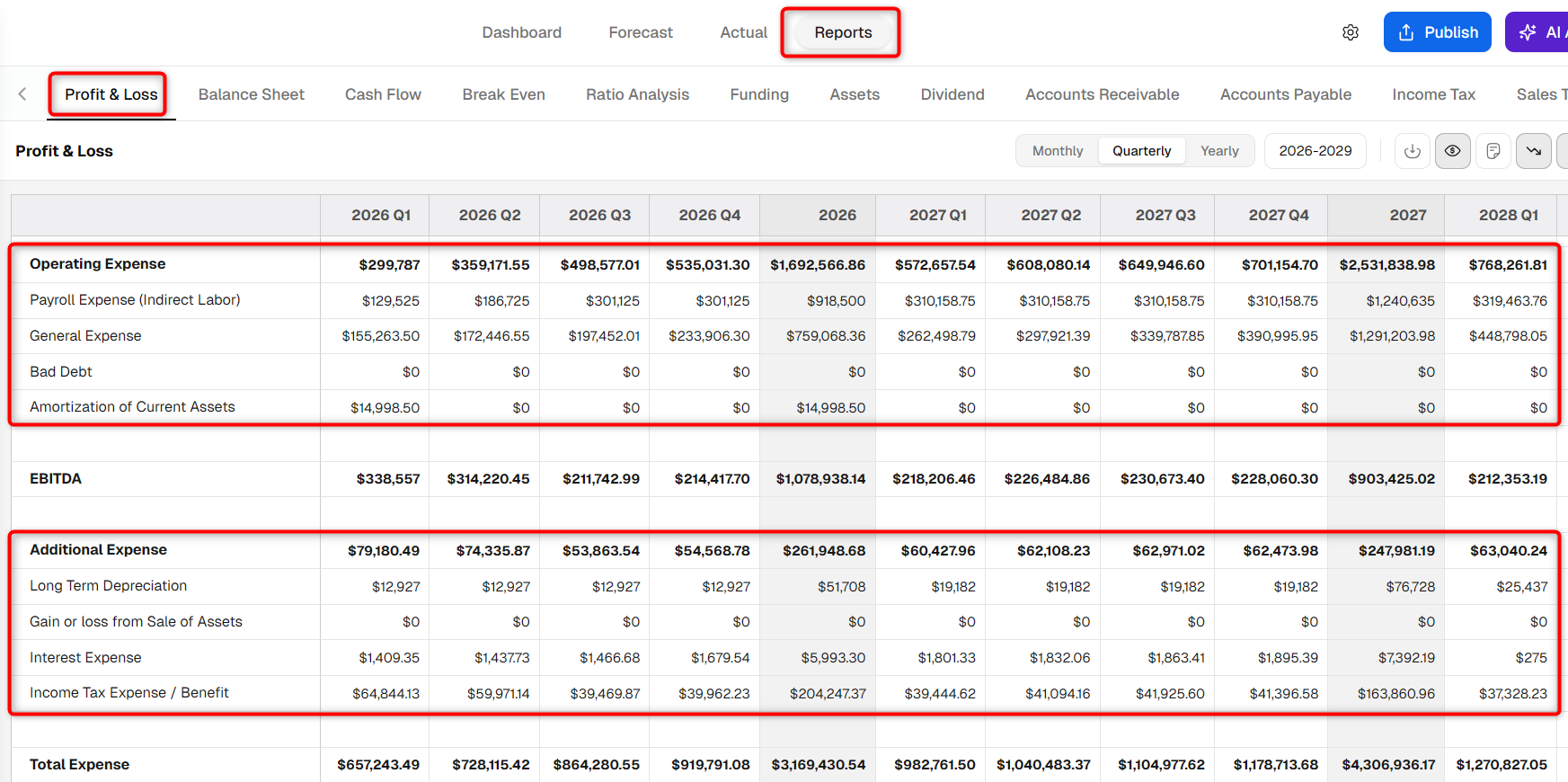The height and width of the screenshot is (782, 1568).
Task: Collapse the Operating Expense row group
Action: pyautogui.click(x=97, y=263)
